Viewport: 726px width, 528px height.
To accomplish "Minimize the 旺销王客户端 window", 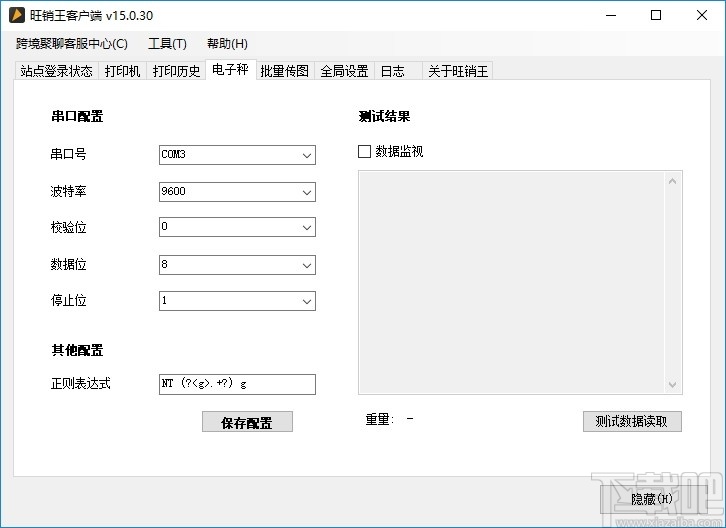I will [x=611, y=15].
